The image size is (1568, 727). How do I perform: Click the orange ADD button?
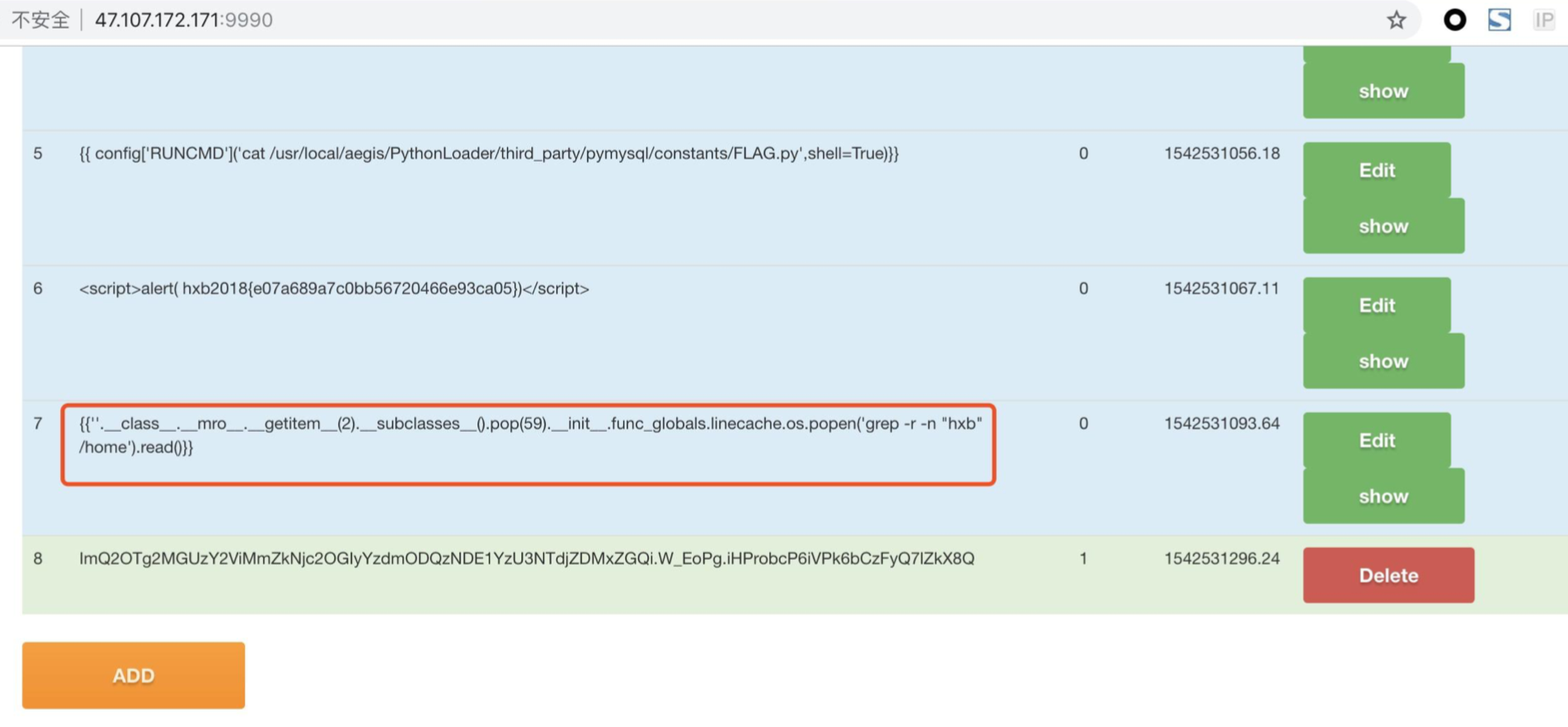[134, 675]
